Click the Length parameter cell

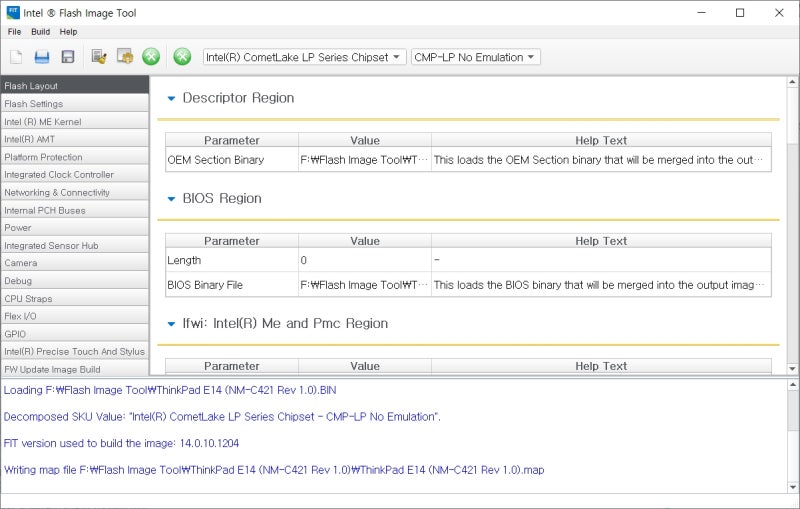[232, 260]
